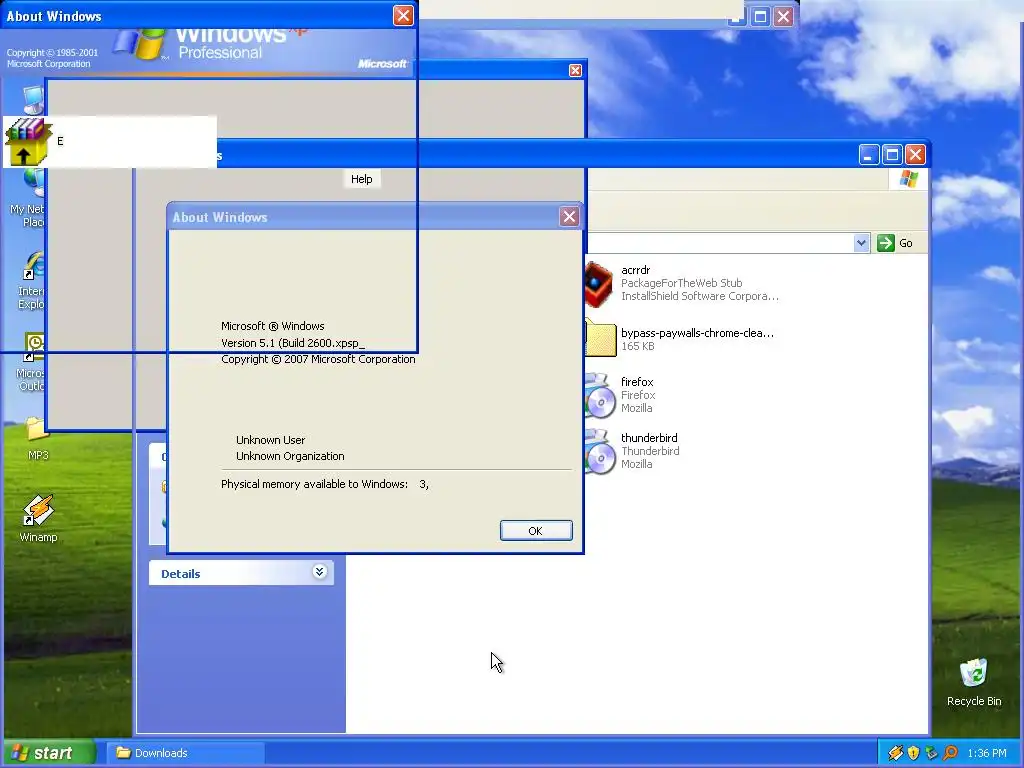This screenshot has height=768, width=1024.
Task: Open the firefox installer disc icon
Action: 600,396
